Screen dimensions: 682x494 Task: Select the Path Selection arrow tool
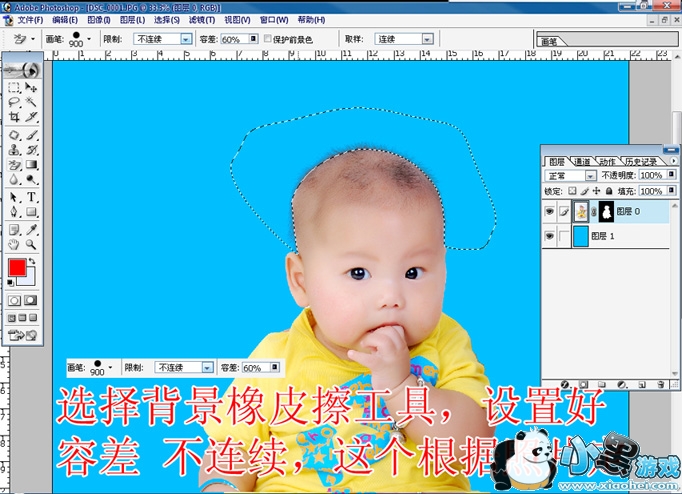[14, 197]
